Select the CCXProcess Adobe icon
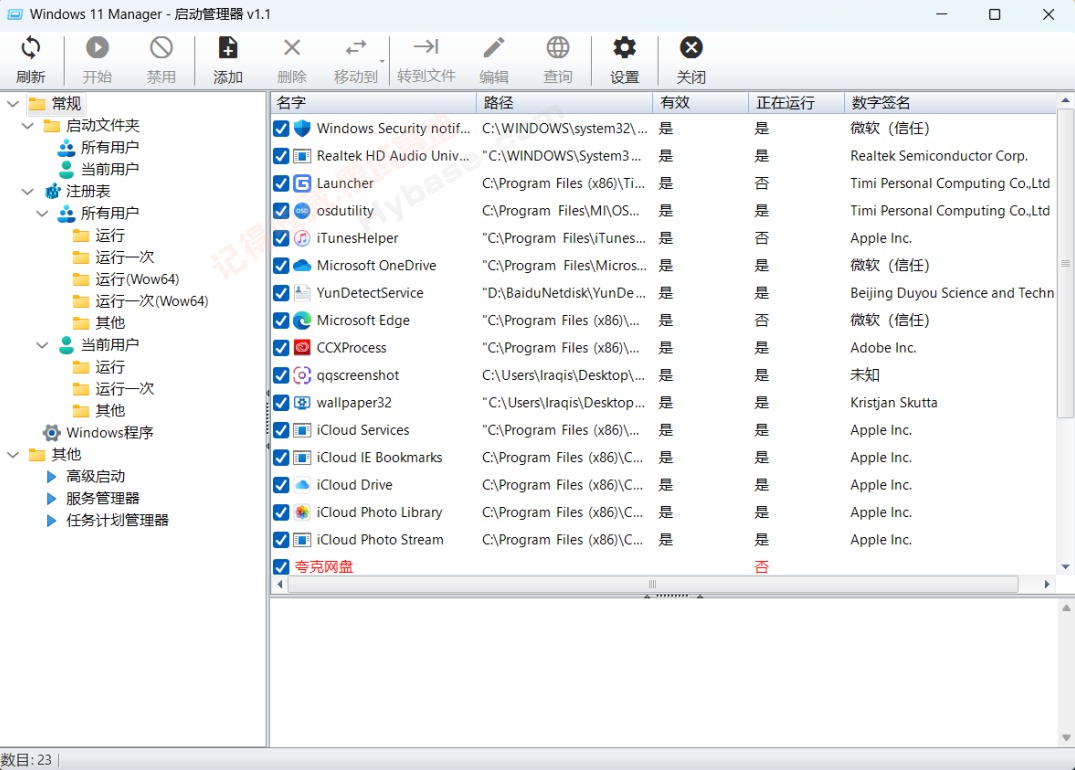 coord(302,348)
